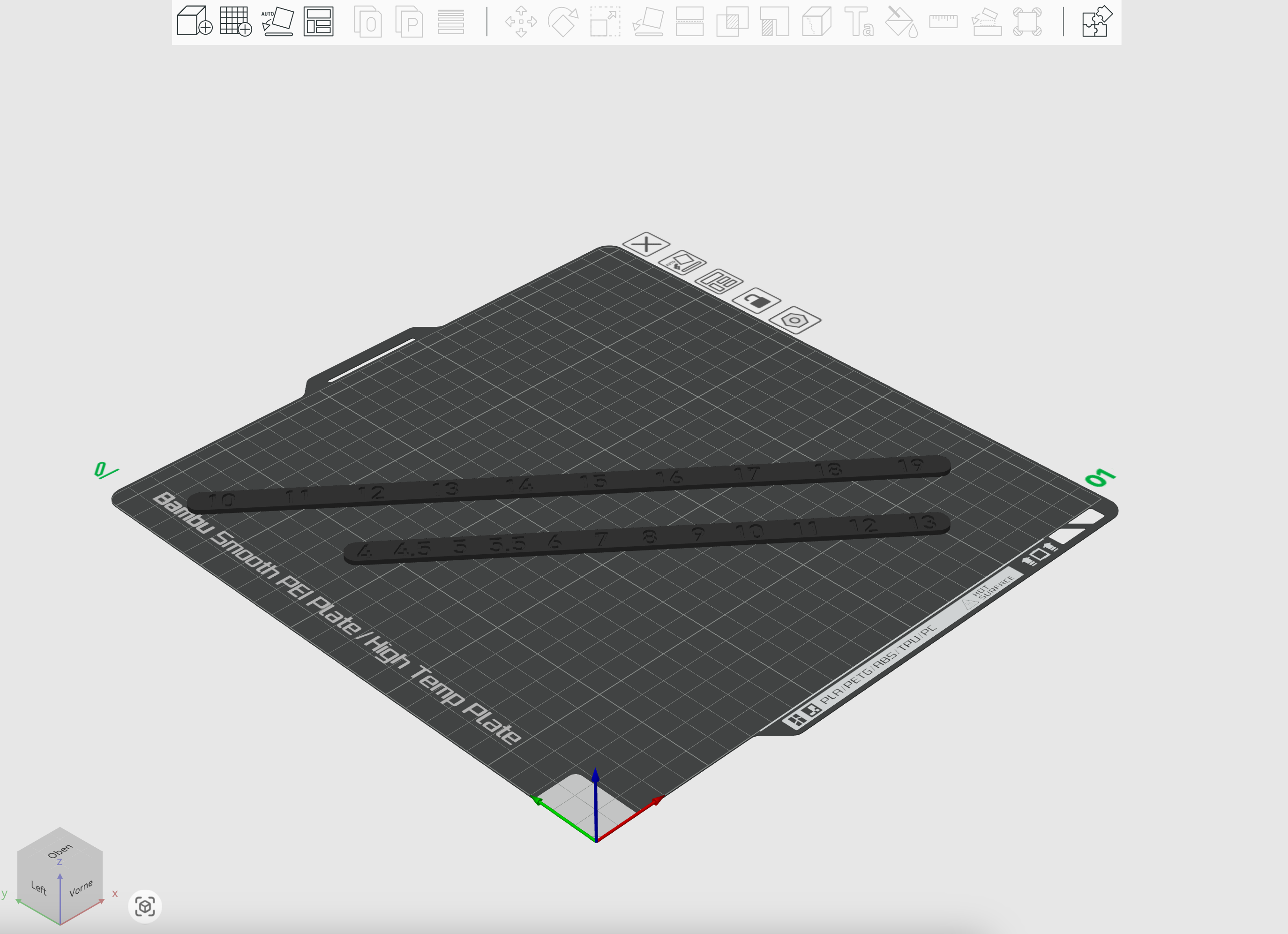1288x934 pixels.
Task: Choose the Lay on face tool
Action: (x=648, y=22)
